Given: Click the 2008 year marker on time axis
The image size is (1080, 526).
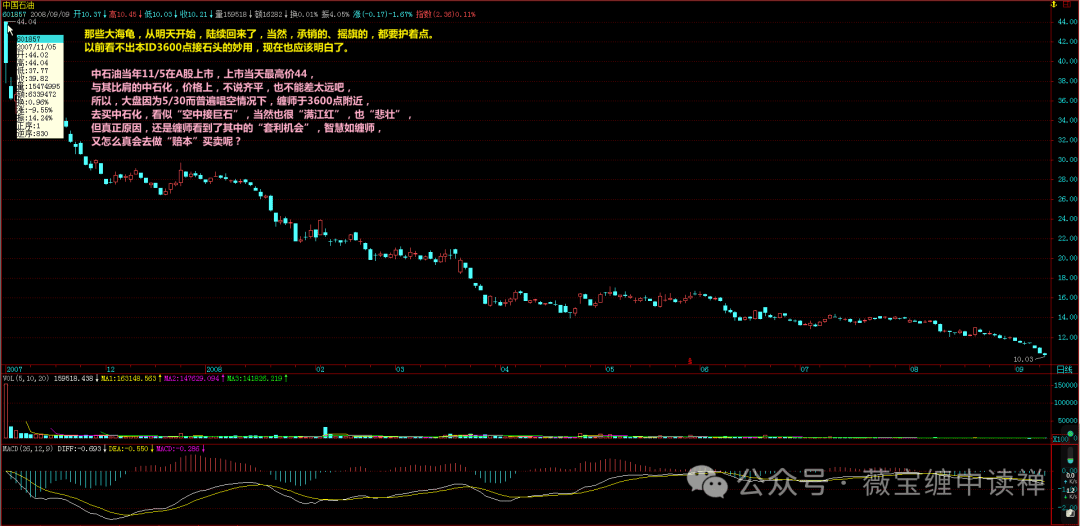Looking at the screenshot, I should 216,370.
